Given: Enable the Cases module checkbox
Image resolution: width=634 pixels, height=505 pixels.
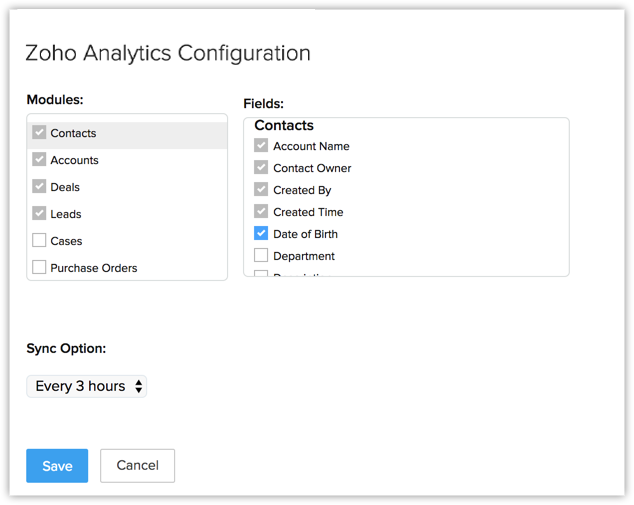Looking at the screenshot, I should 39,240.
